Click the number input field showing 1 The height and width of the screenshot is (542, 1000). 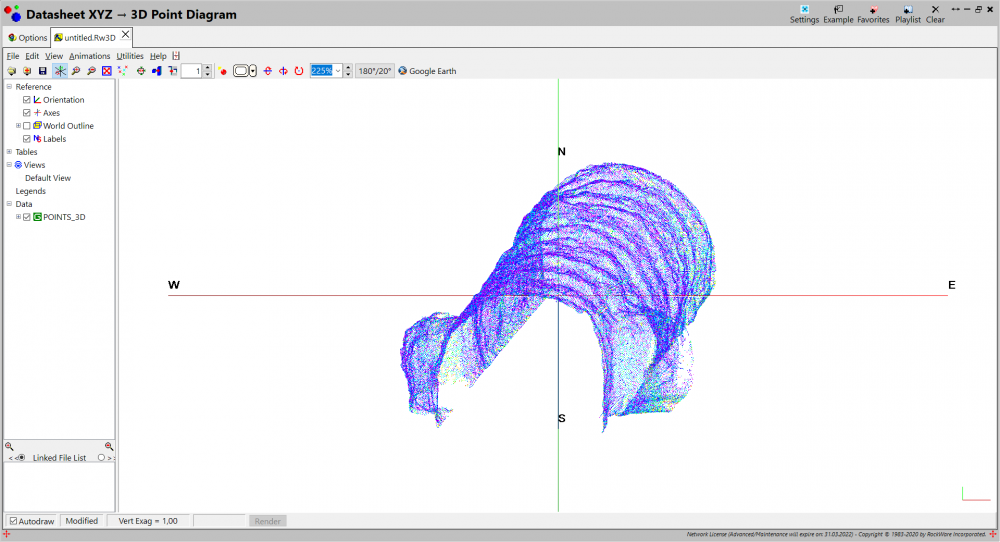click(191, 71)
